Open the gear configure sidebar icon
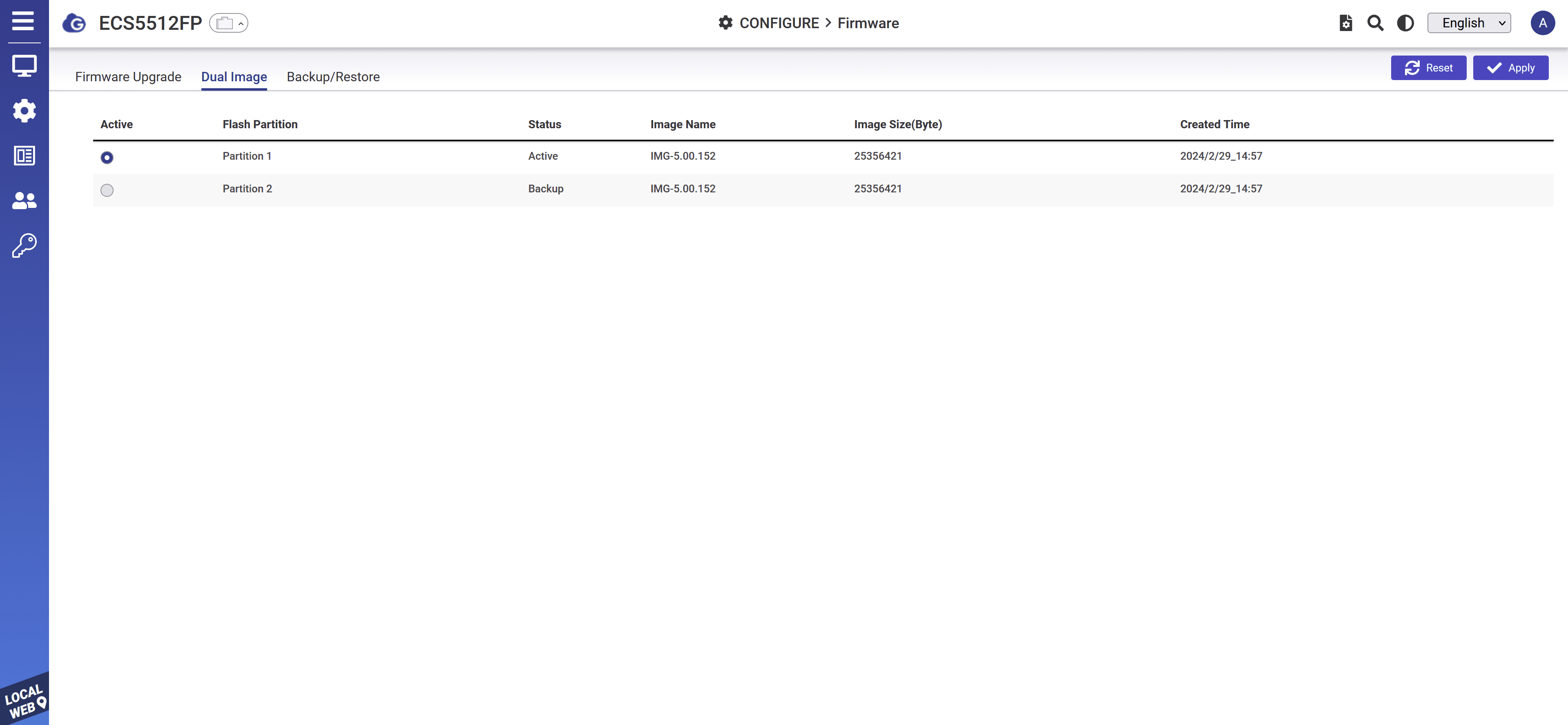The height and width of the screenshot is (725, 1568). (25, 111)
